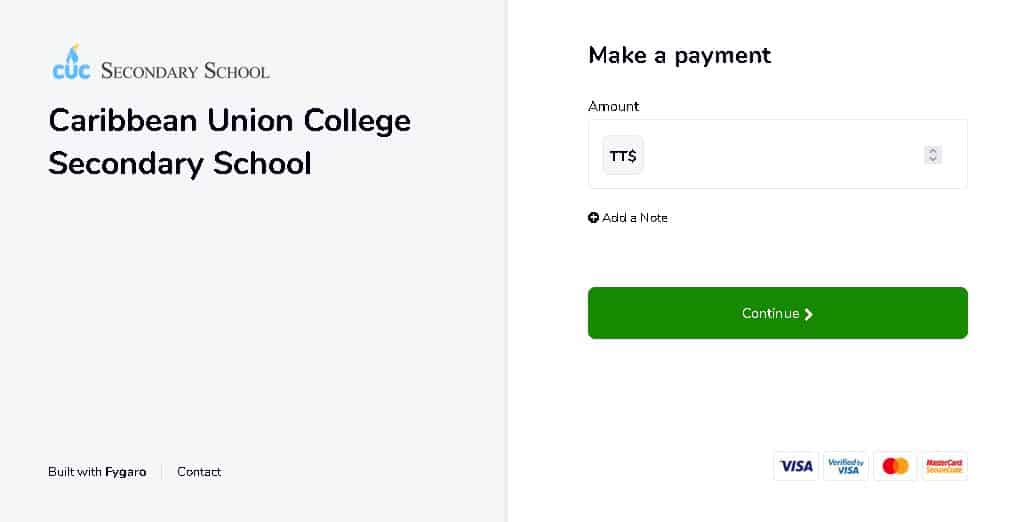The image size is (1035, 522).
Task: Expand the Add a Note section
Action: click(628, 218)
